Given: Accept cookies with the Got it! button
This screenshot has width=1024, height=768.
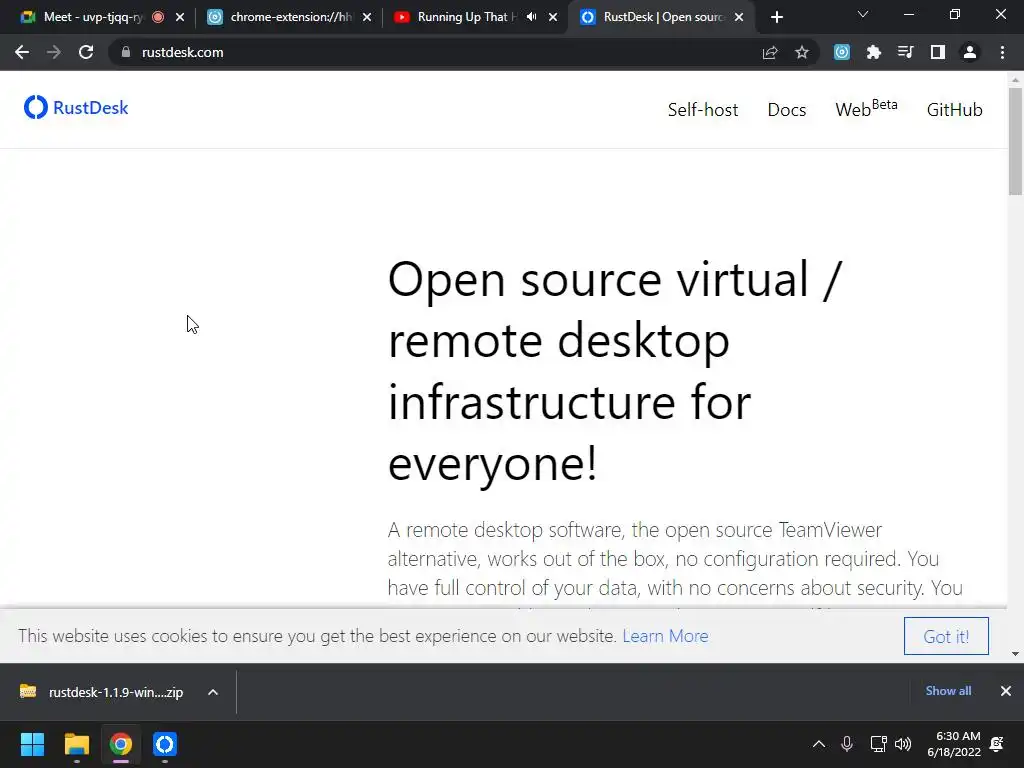Looking at the screenshot, I should tap(946, 636).
